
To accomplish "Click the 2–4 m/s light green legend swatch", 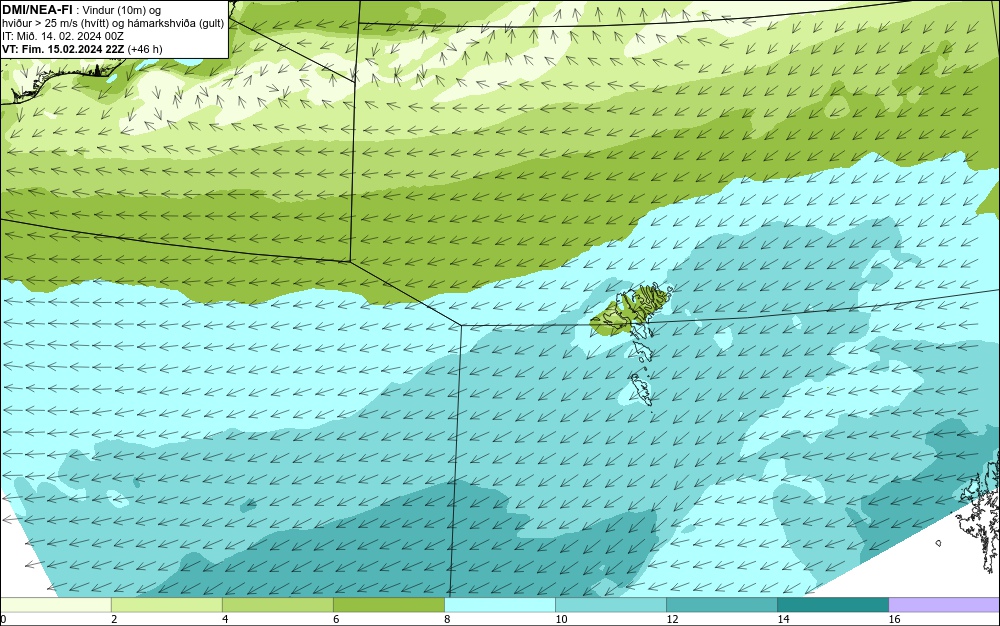I will coord(166,604).
